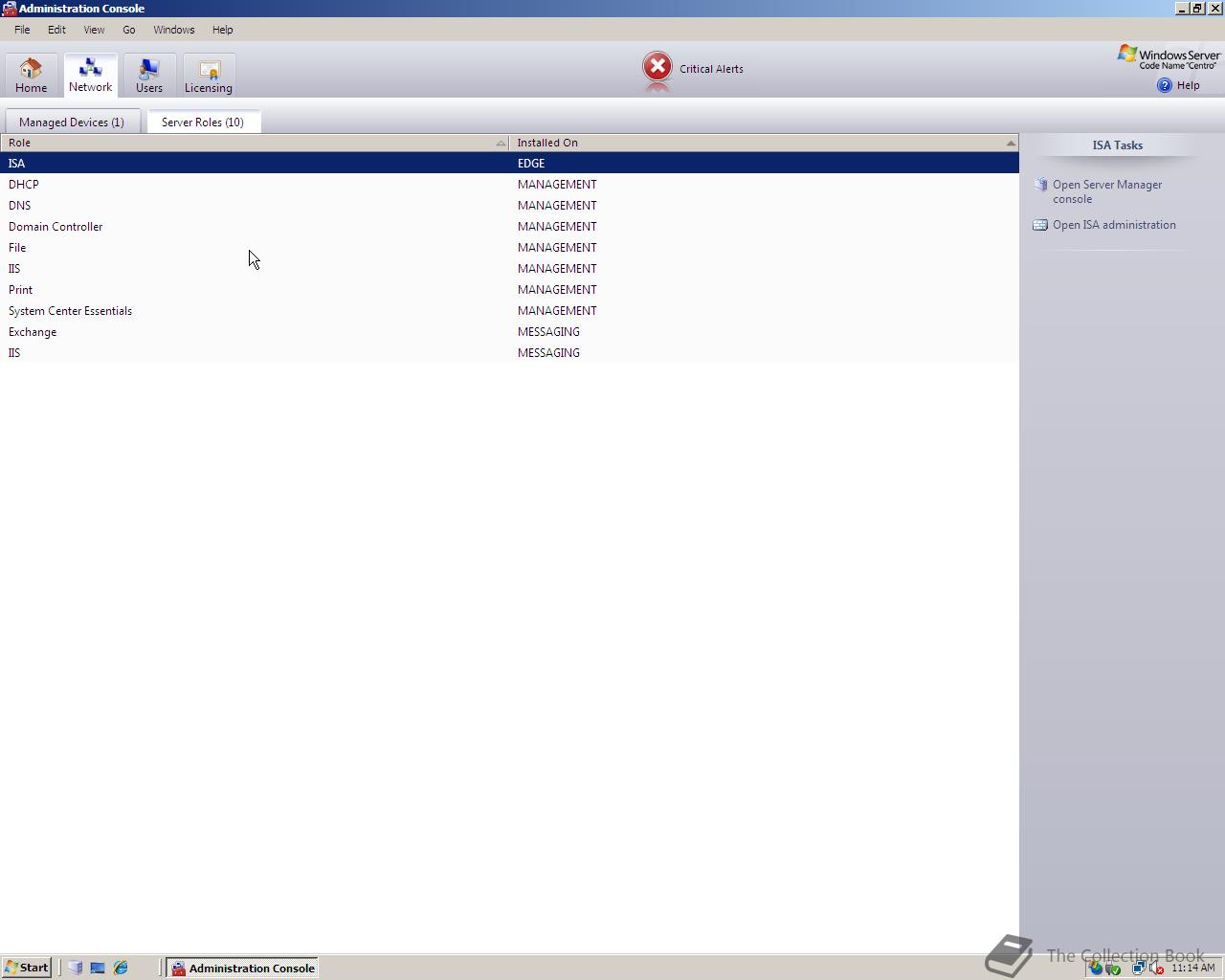Click the taskbar clock showing 11:14 AM
Image resolution: width=1225 pixels, height=980 pixels.
(1192, 968)
